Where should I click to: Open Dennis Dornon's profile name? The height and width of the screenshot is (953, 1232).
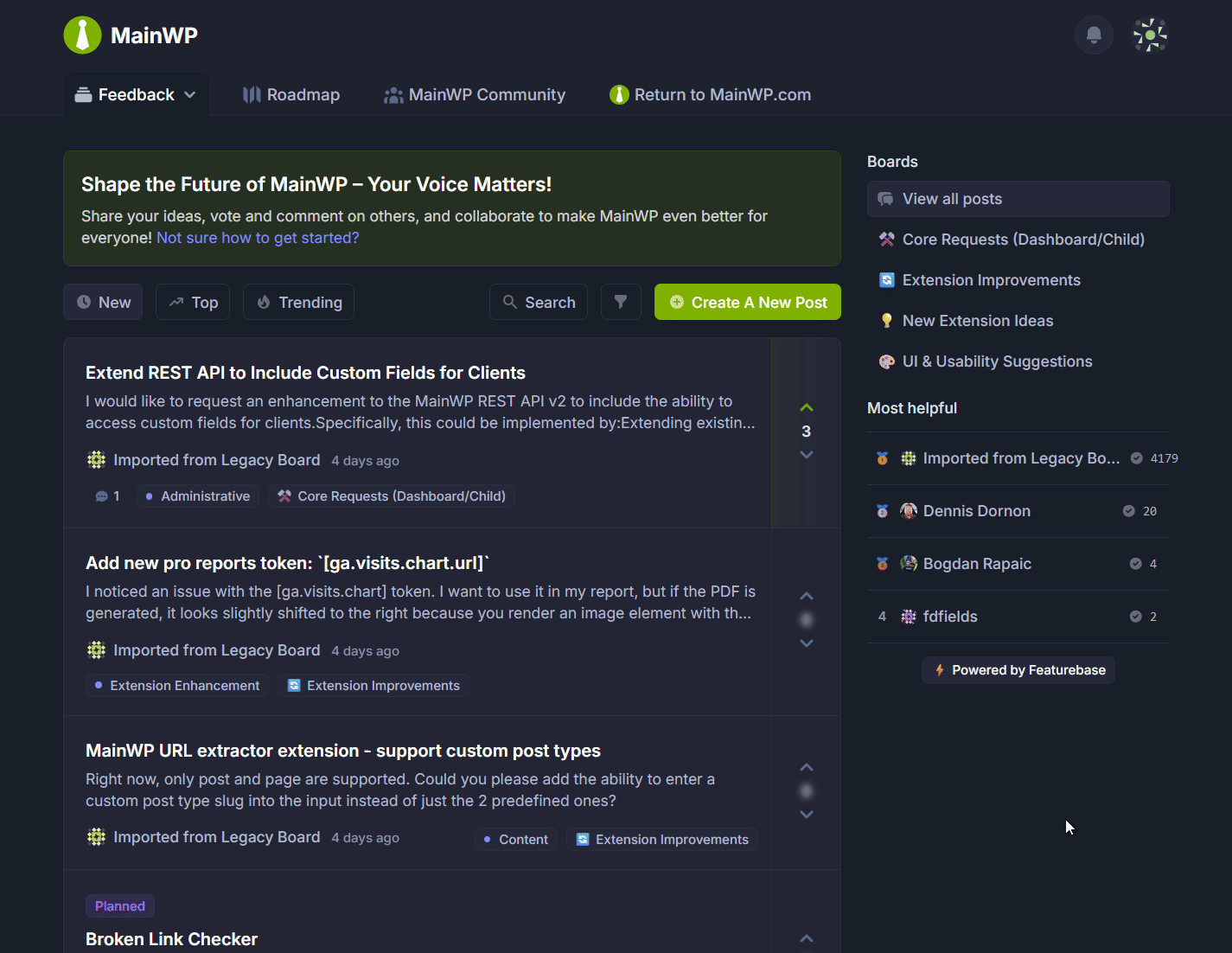point(977,511)
